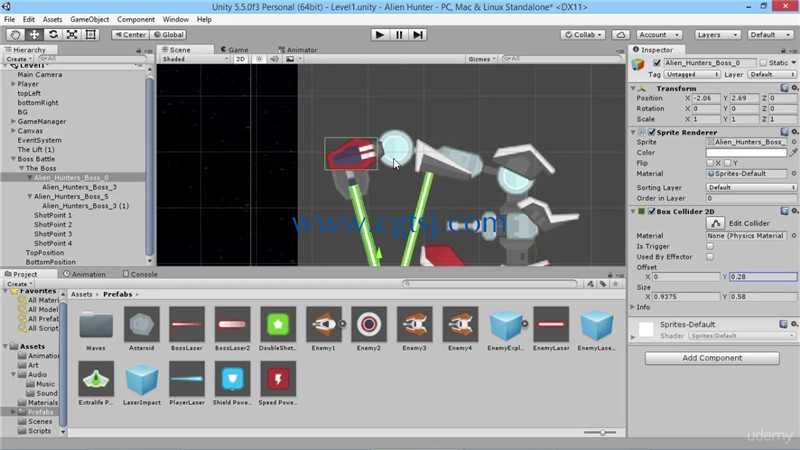This screenshot has width=800, height=450.
Task: Collapse the Boss Battle hierarchy item
Action: coord(13,159)
